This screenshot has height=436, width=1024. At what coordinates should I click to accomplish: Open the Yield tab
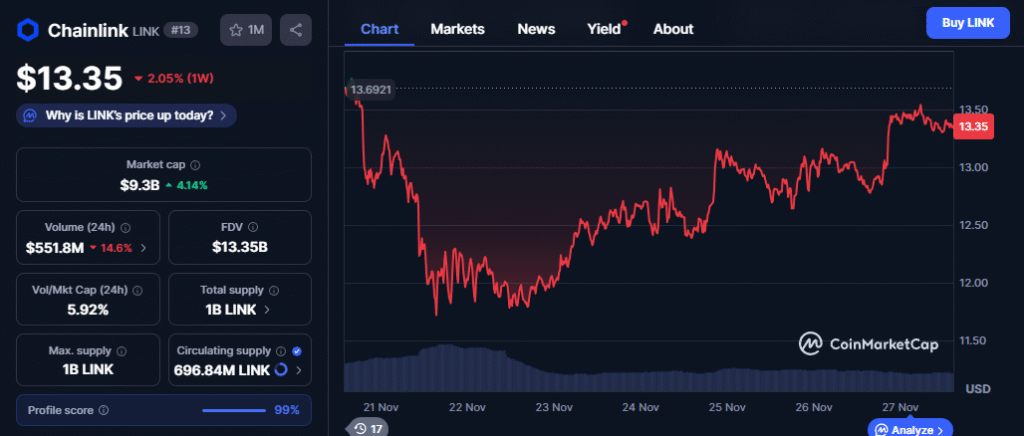604,29
